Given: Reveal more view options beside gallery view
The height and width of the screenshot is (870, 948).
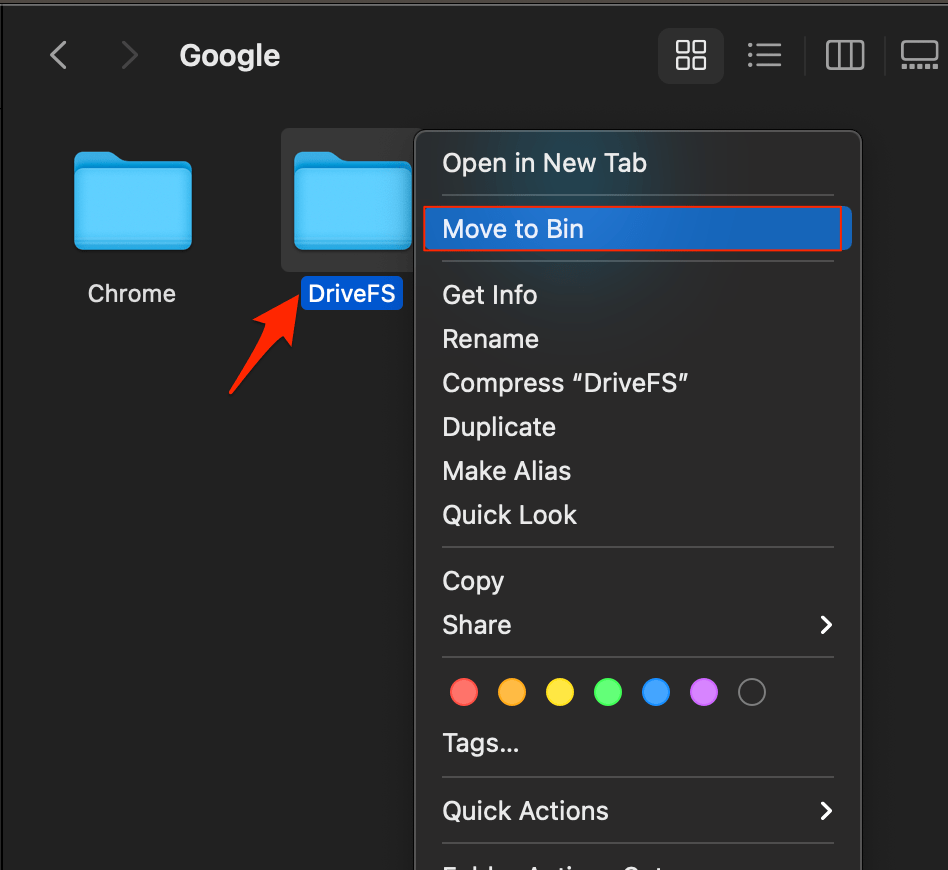Looking at the screenshot, I should pyautogui.click(x=945, y=55).
